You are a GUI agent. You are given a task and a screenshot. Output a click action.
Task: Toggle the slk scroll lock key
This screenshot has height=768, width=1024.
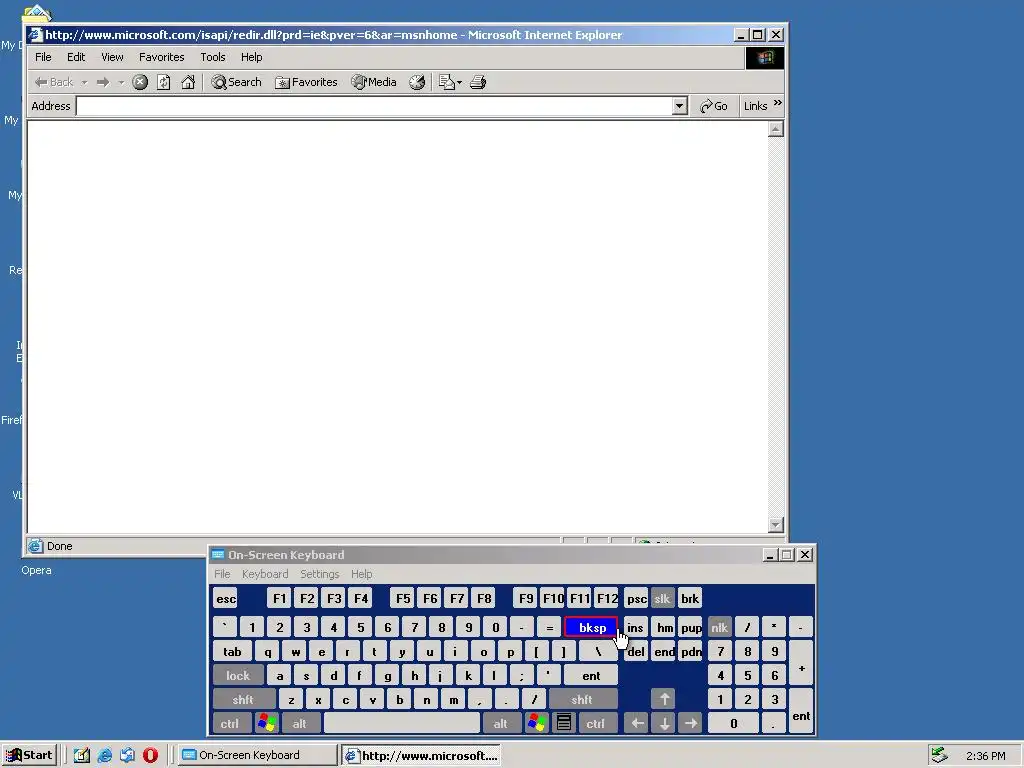662,599
